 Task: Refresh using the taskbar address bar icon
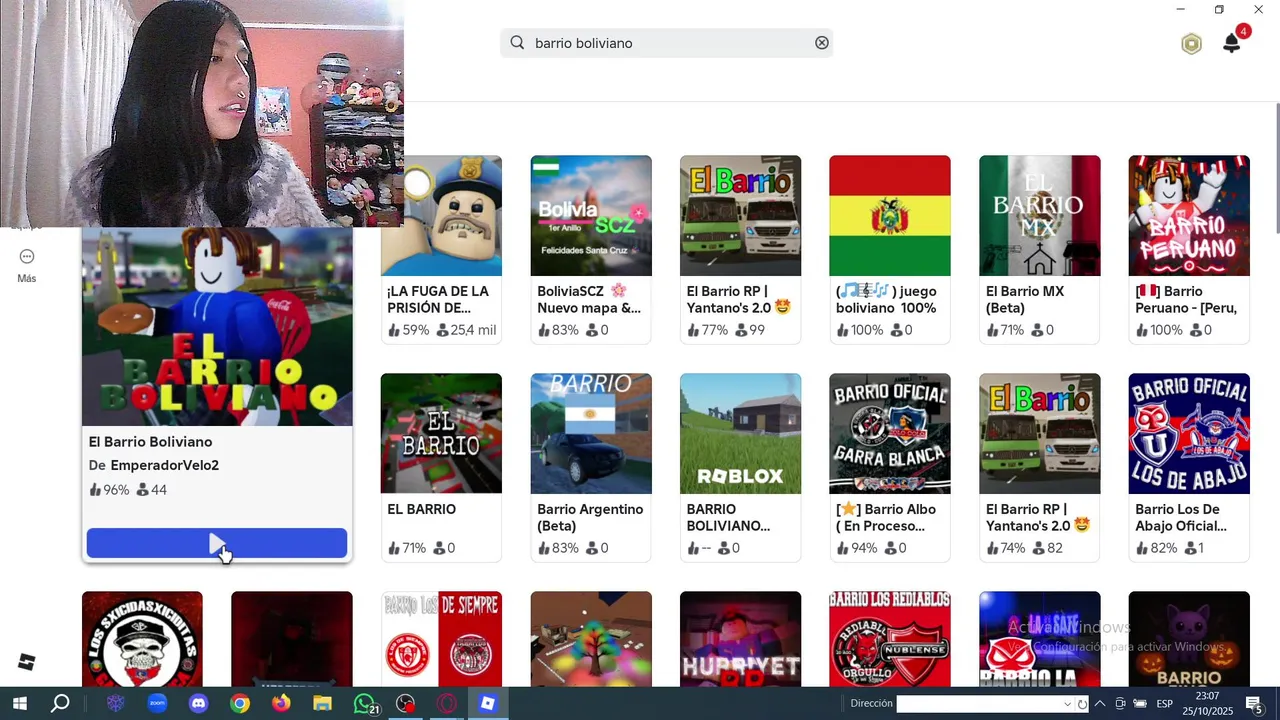[x=1082, y=704]
